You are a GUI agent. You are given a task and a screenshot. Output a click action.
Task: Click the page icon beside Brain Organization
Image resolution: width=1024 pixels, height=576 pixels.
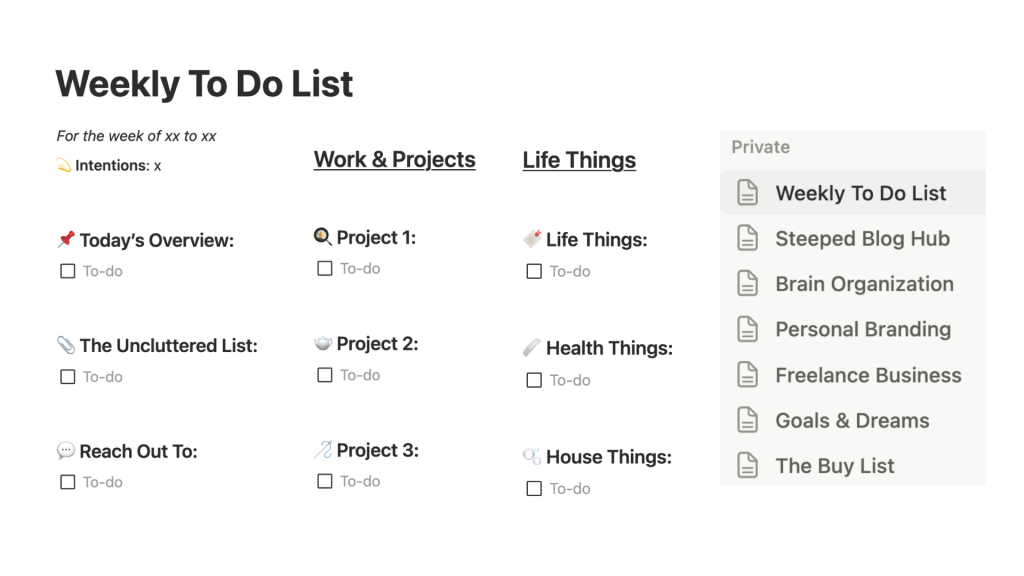coord(747,284)
